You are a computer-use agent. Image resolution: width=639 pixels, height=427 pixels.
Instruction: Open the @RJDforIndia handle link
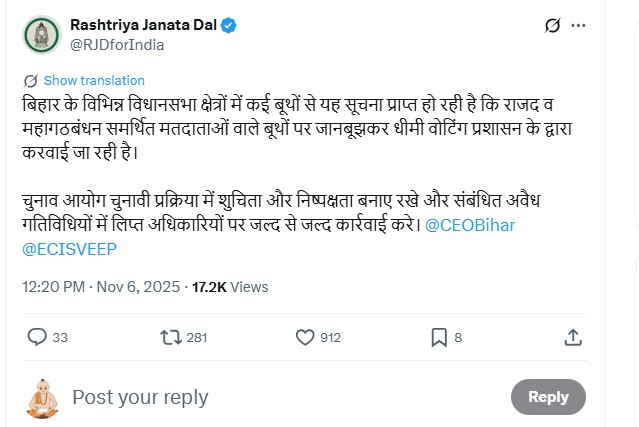click(x=118, y=44)
